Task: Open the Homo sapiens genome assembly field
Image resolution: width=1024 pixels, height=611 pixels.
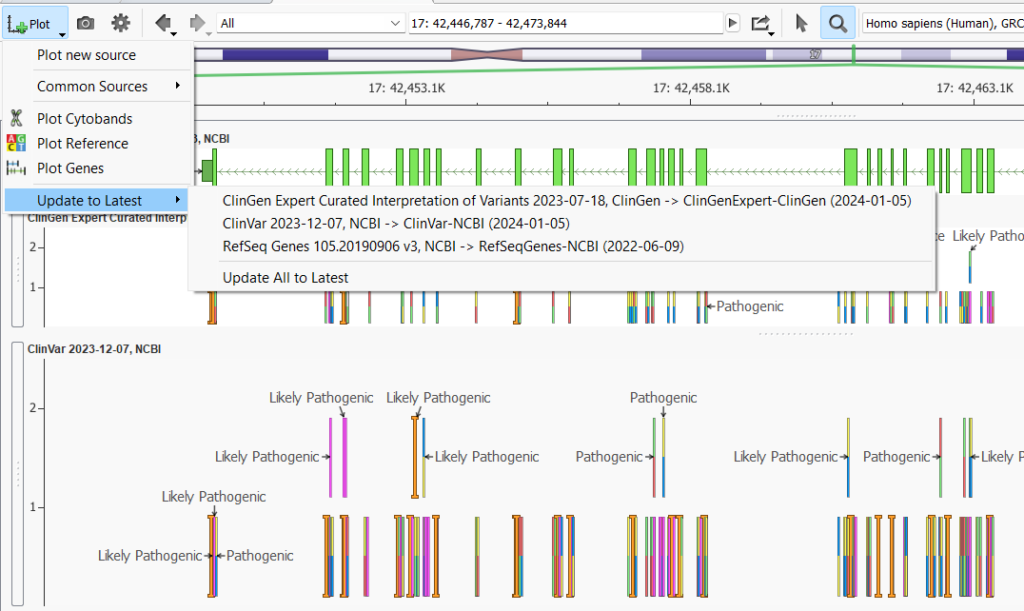Action: click(x=943, y=24)
